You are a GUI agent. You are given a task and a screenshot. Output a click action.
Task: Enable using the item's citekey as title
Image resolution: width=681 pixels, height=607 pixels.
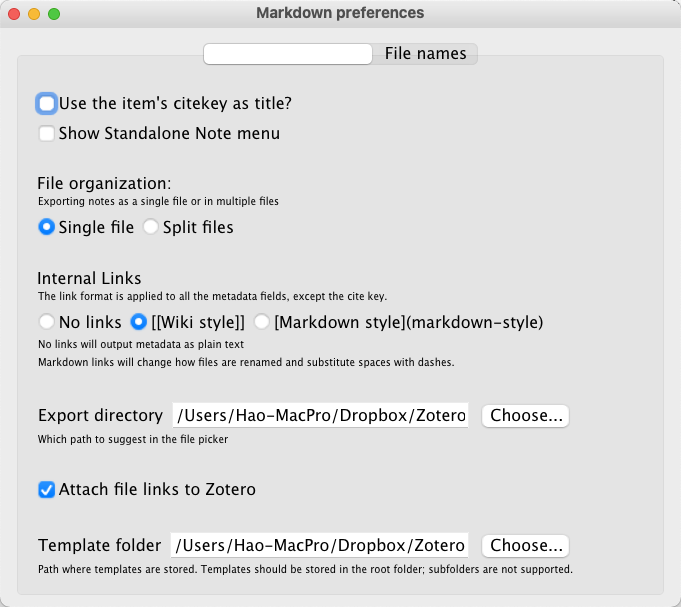coord(47,103)
